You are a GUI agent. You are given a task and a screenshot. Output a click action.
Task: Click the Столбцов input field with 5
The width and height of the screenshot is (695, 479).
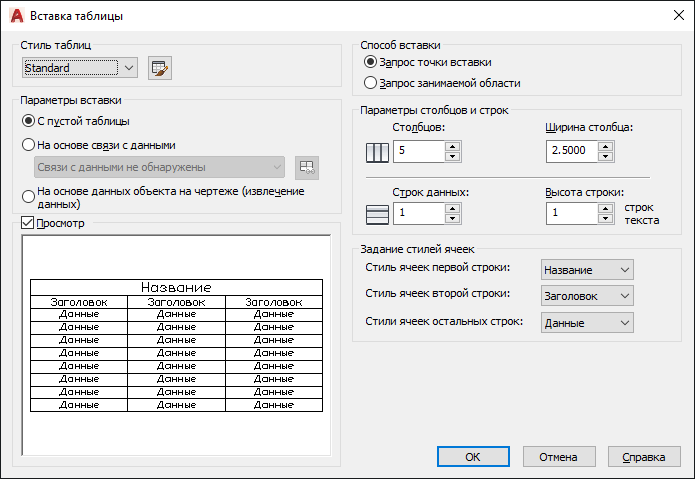pyautogui.click(x=419, y=152)
